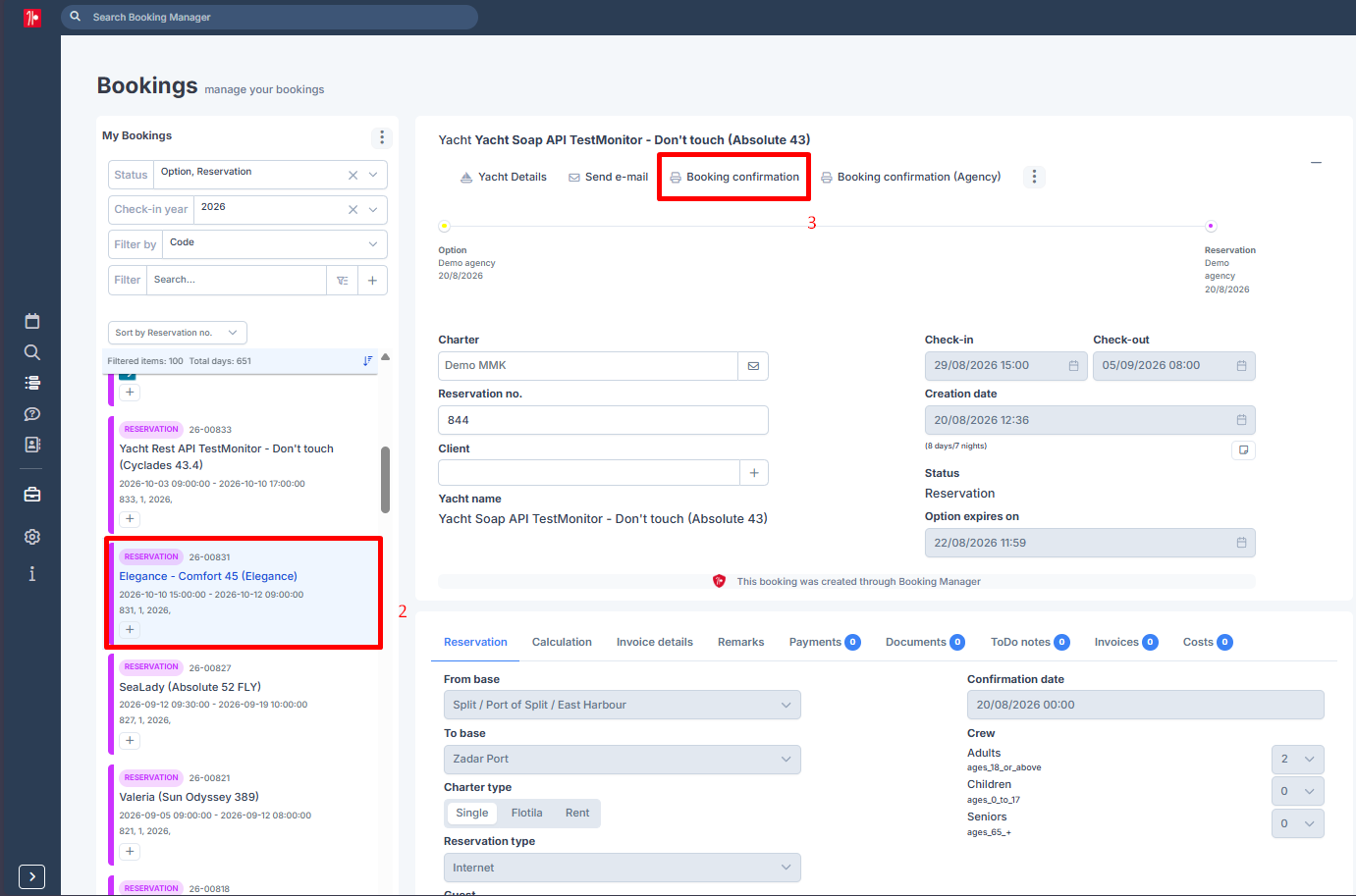Open the calendar icon in left sidebar
The height and width of the screenshot is (896, 1356).
coord(32,321)
